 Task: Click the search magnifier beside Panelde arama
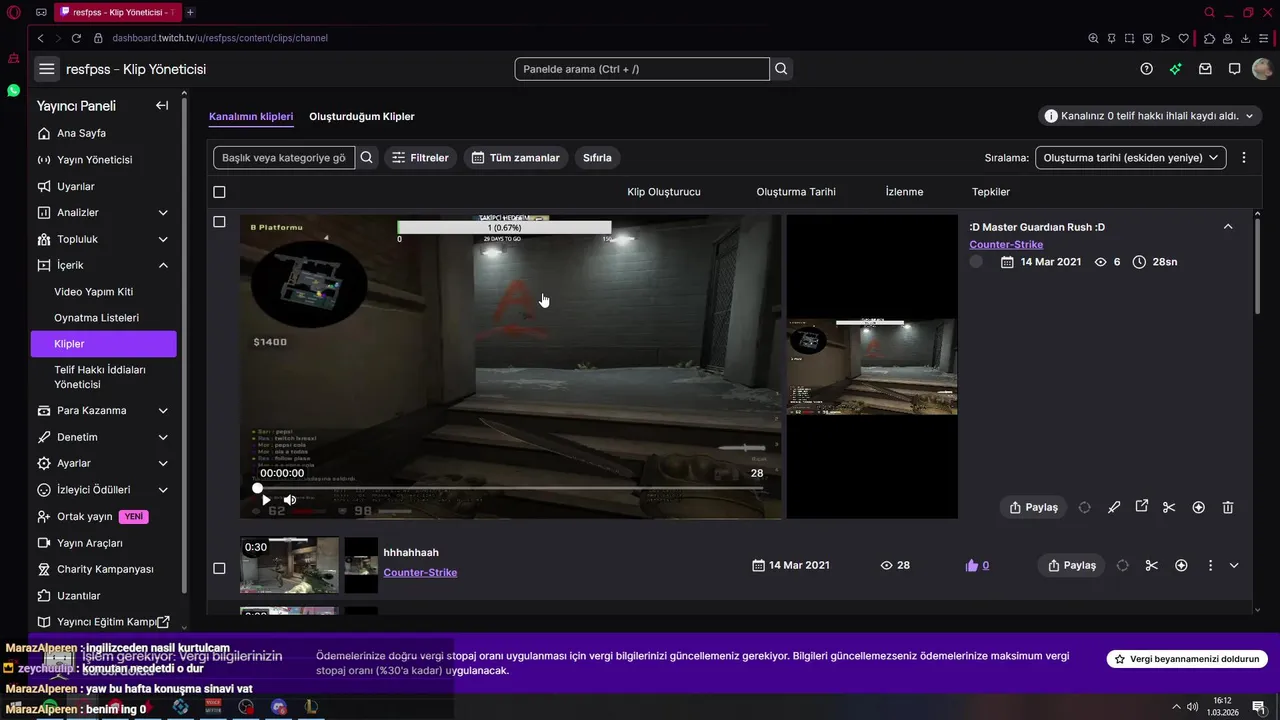pos(782,69)
